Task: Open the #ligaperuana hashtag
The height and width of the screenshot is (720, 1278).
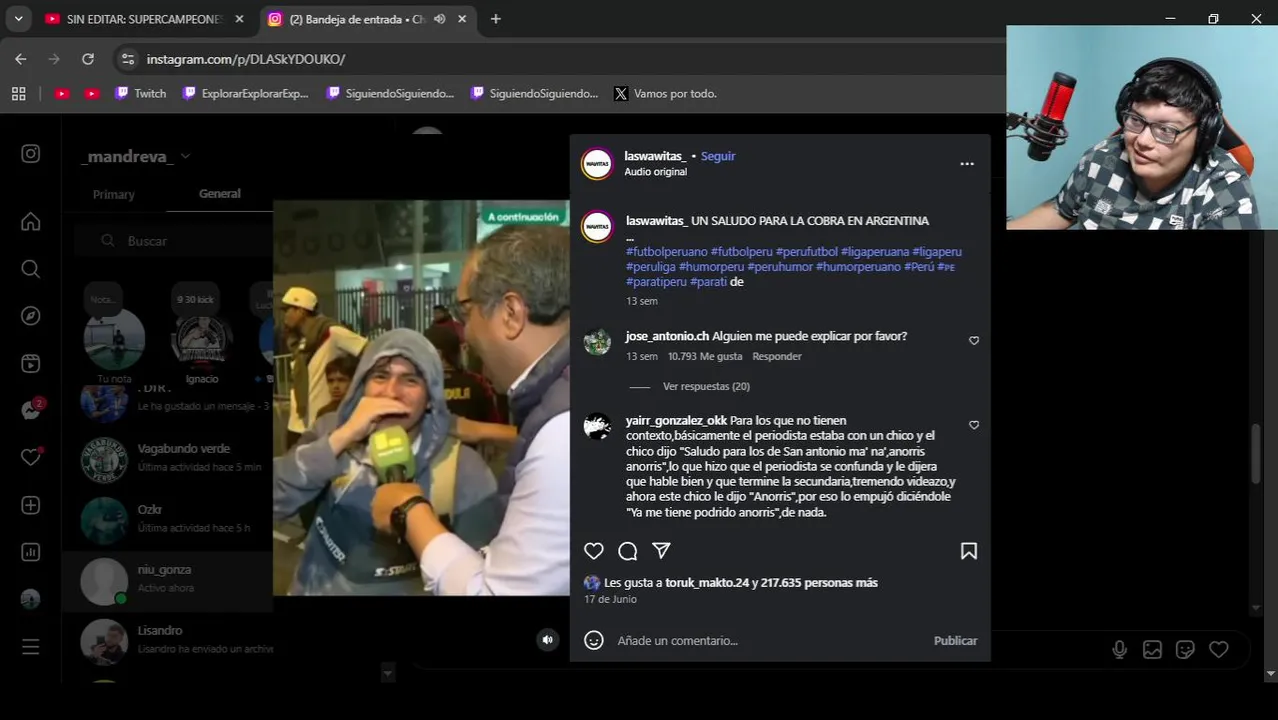Action: tap(874, 252)
